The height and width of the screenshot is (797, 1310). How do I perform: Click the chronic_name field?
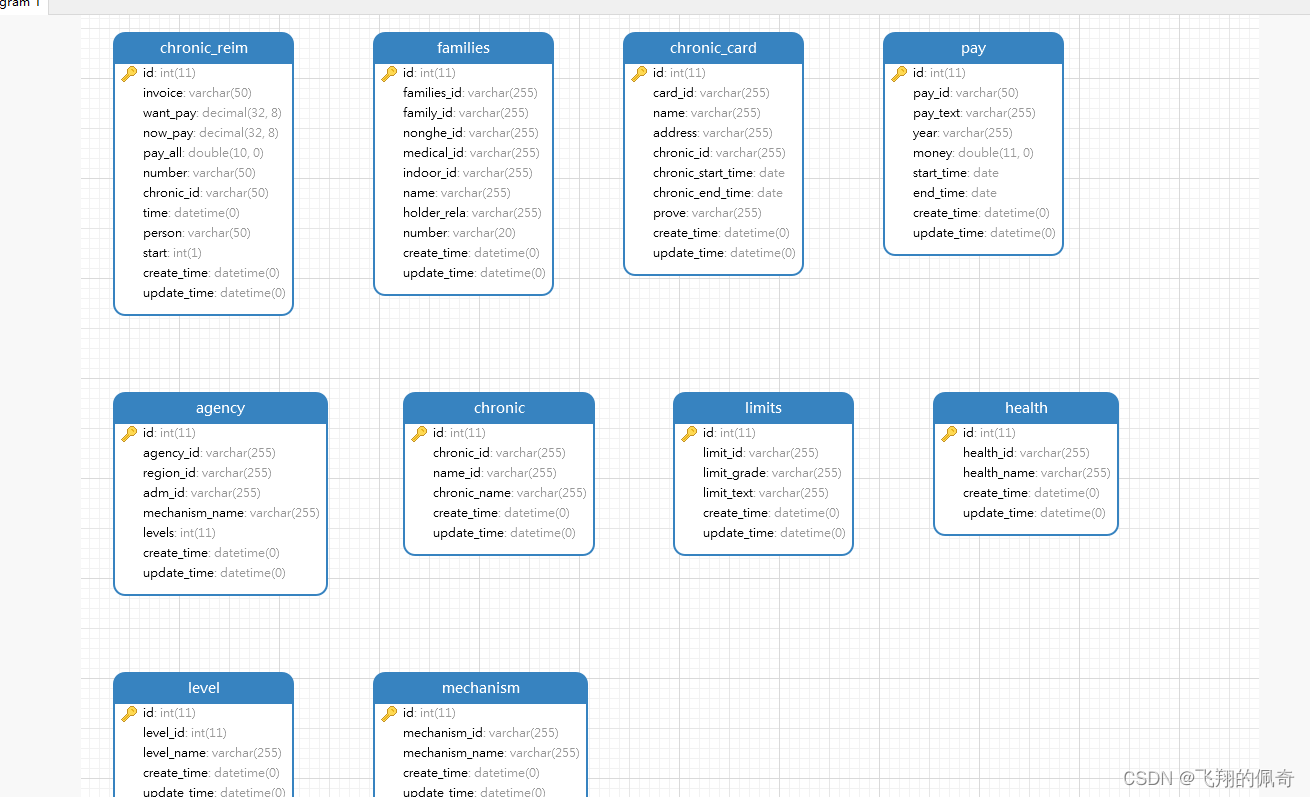click(x=510, y=493)
